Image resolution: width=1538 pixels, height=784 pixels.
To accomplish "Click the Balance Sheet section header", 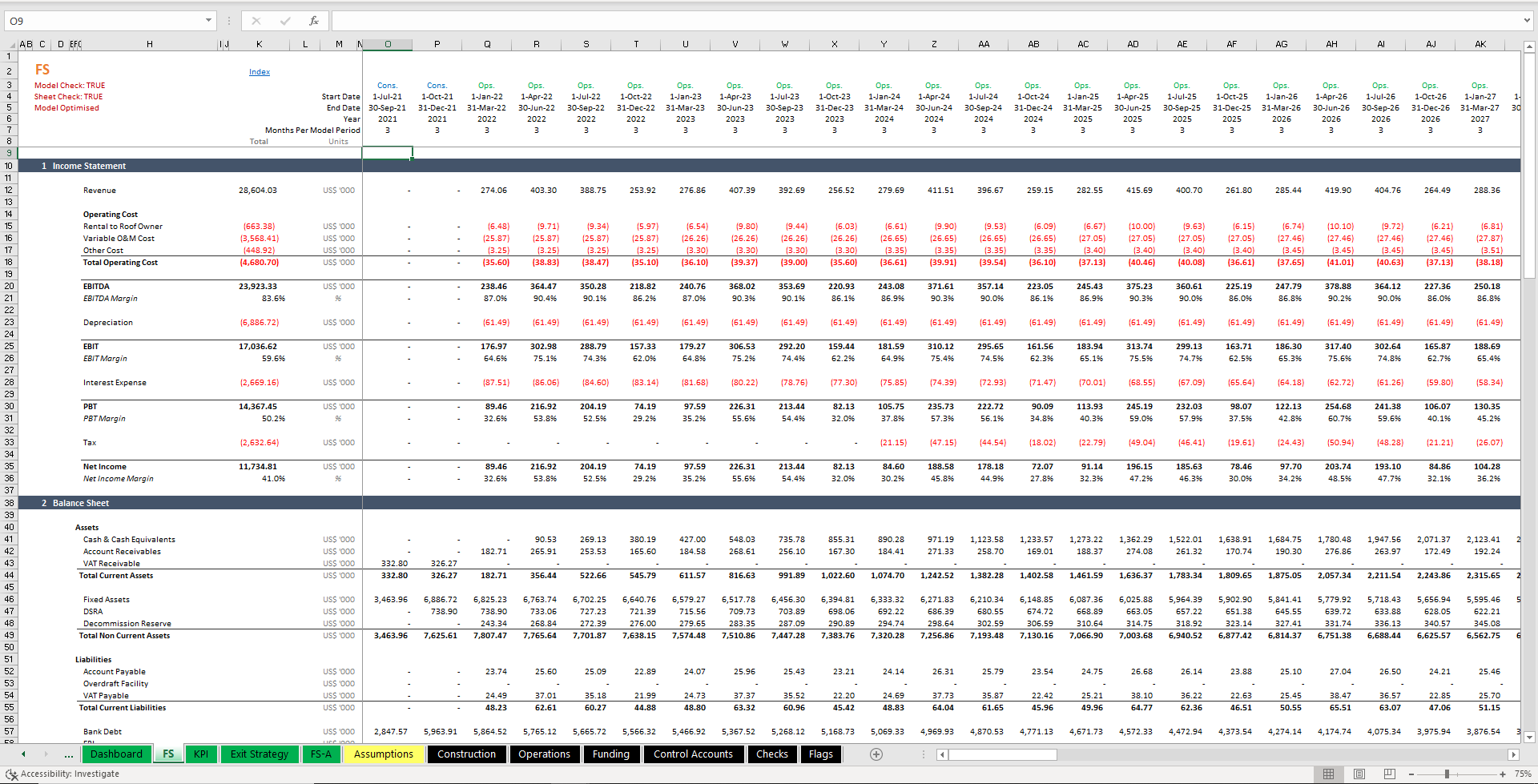I will click(x=81, y=504).
